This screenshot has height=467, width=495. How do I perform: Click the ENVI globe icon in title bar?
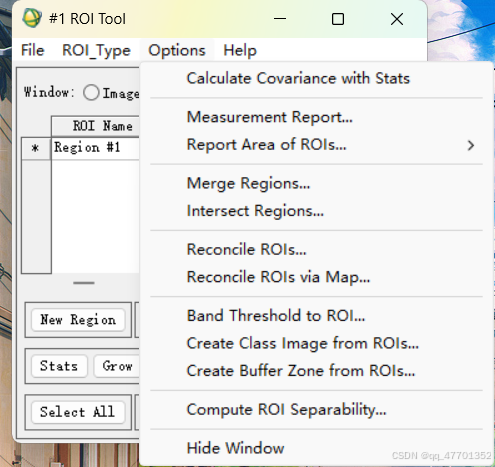pyautogui.click(x=32, y=18)
